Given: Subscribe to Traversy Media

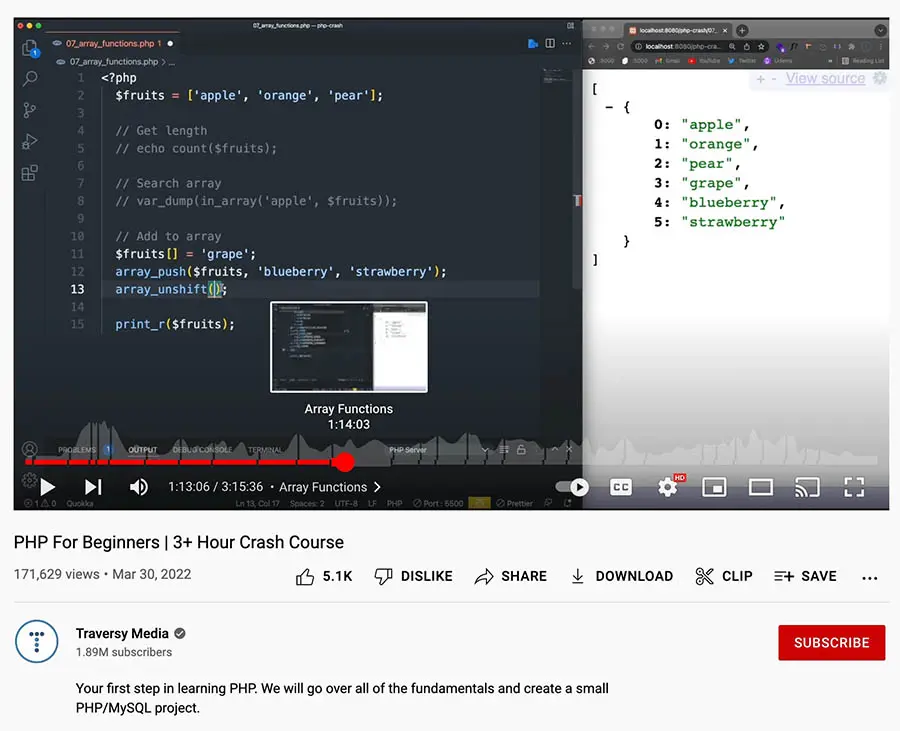Looking at the screenshot, I should [x=831, y=643].
